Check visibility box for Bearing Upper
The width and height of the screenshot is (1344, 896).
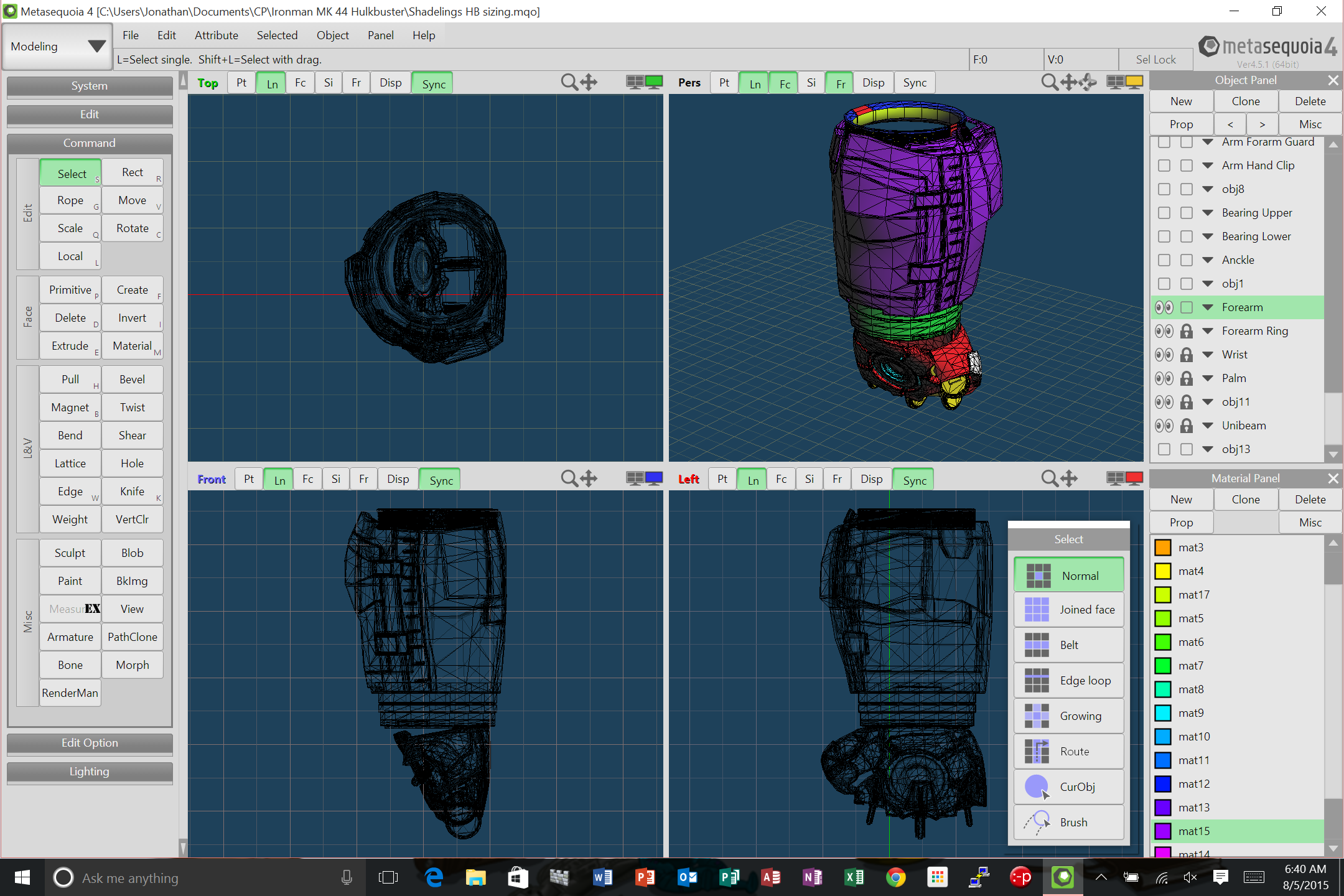[x=1164, y=213]
